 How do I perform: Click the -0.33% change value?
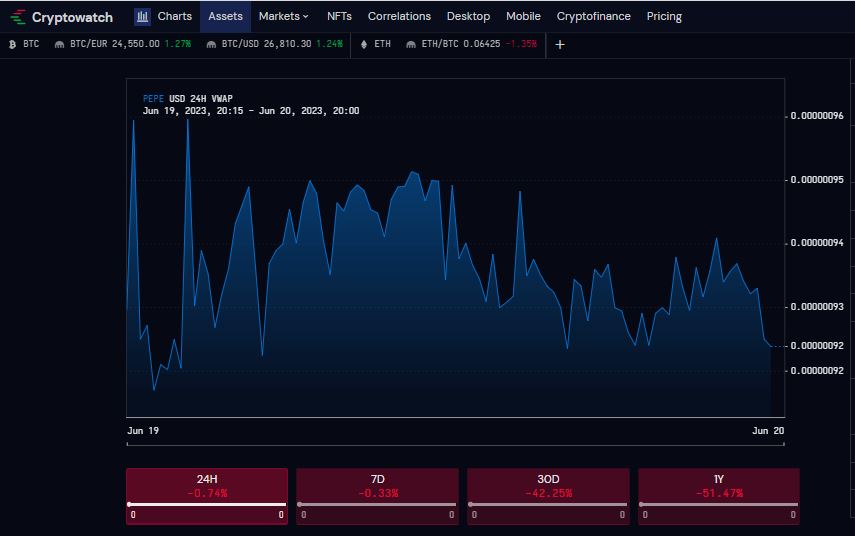(x=378, y=493)
